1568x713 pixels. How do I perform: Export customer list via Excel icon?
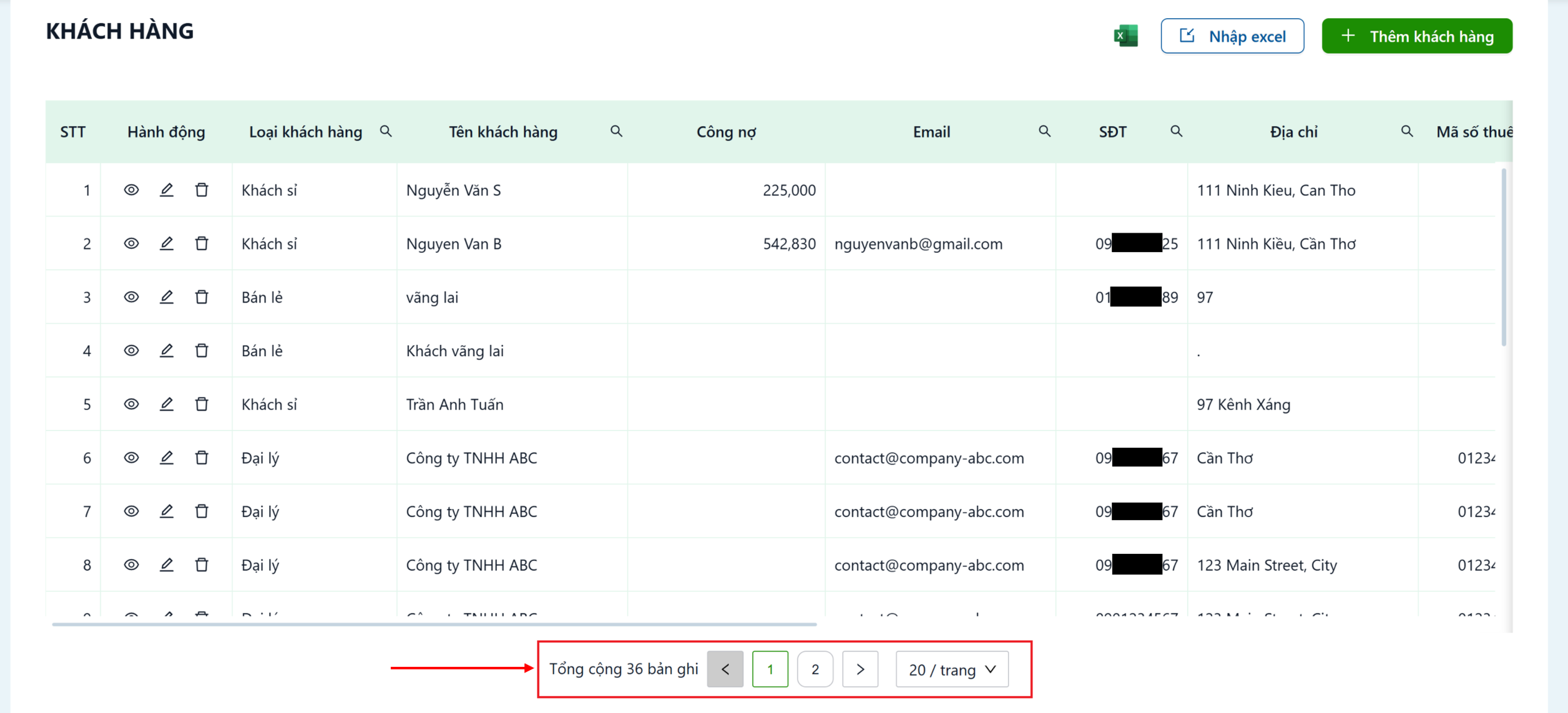1125,36
